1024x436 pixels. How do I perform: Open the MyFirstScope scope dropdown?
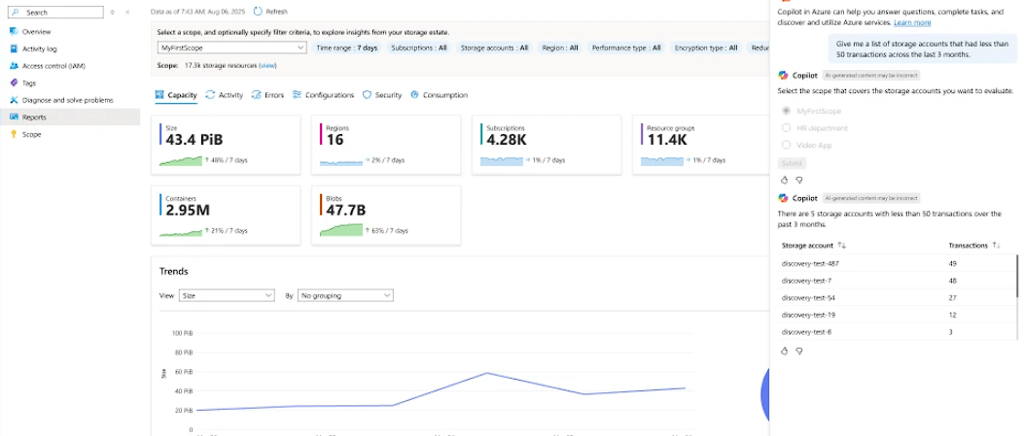[232, 48]
